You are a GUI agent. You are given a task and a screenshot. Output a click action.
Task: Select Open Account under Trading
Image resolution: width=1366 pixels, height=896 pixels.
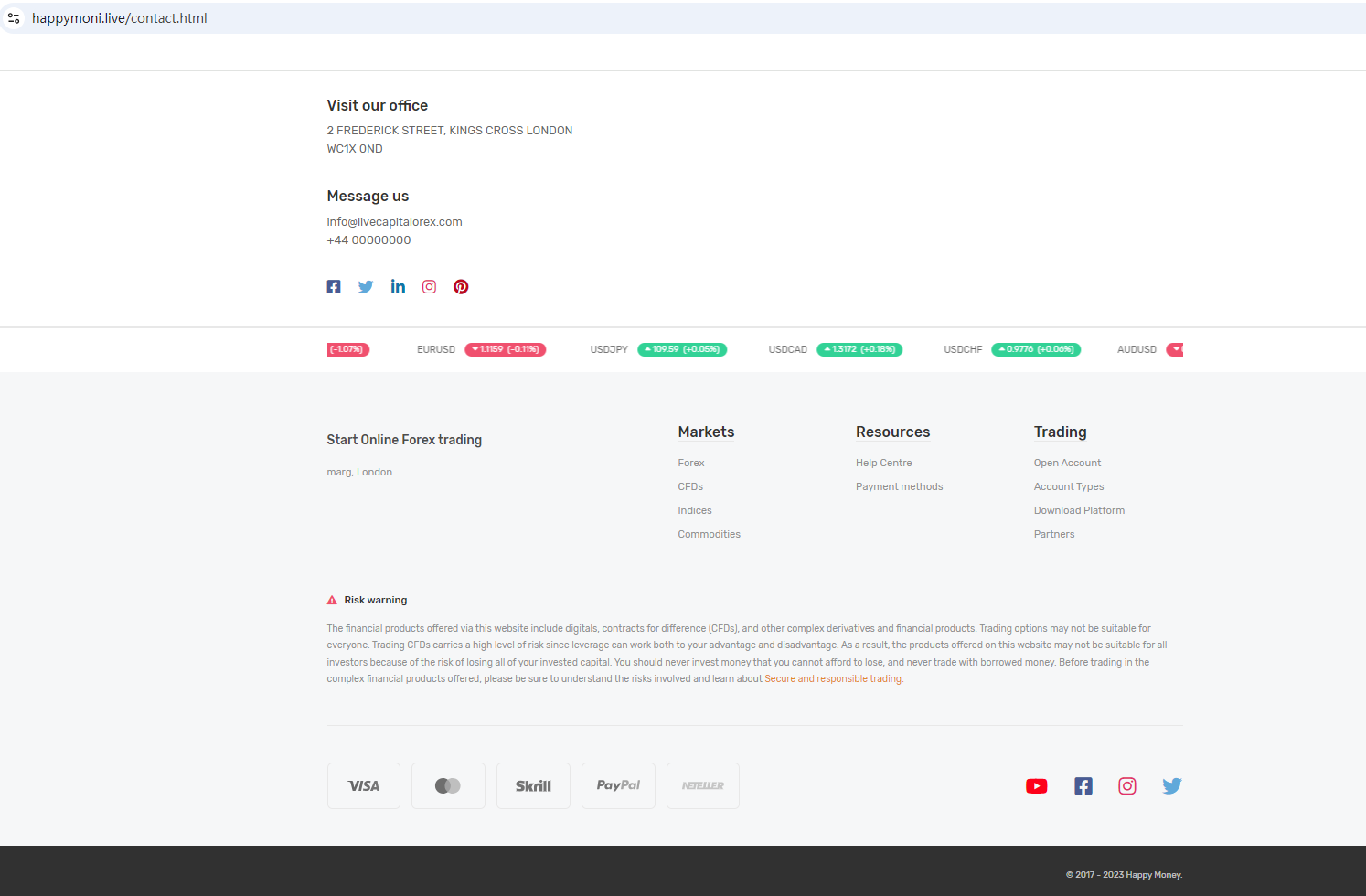(1067, 464)
